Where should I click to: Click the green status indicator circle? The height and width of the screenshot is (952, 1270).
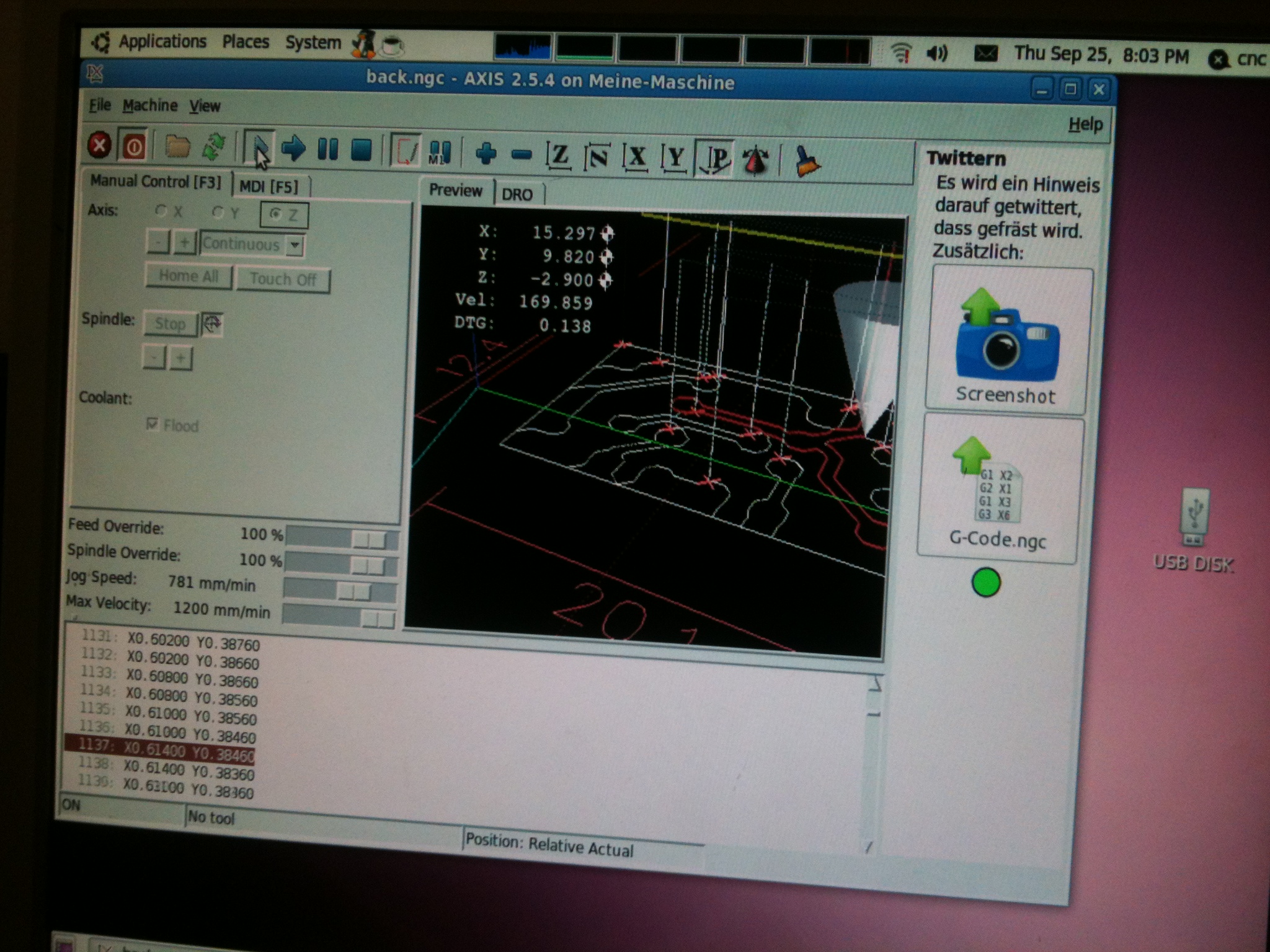tap(986, 582)
